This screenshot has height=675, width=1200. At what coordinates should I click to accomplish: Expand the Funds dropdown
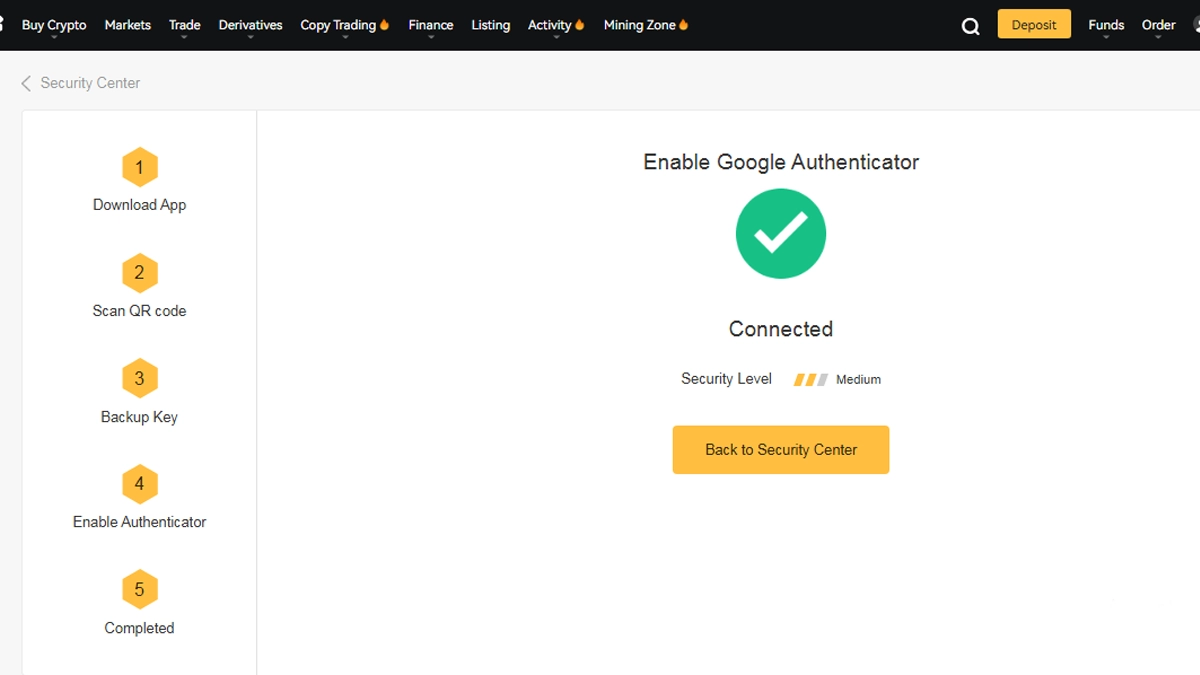(1106, 25)
